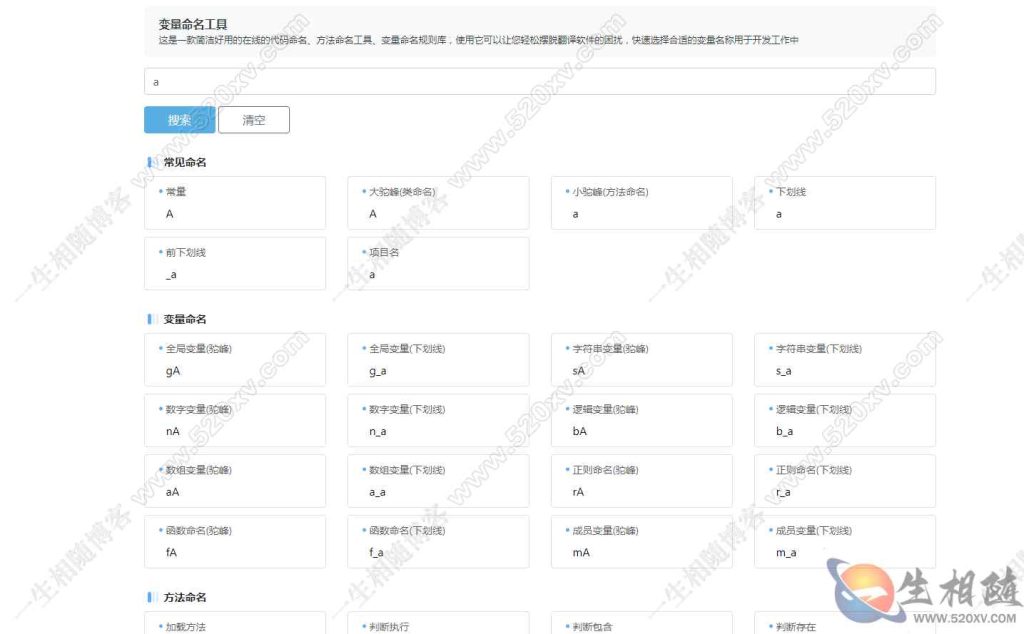This screenshot has height=634, width=1024.
Task: Click the 全局变量(驼峰) card showing gA
Action: pos(235,359)
